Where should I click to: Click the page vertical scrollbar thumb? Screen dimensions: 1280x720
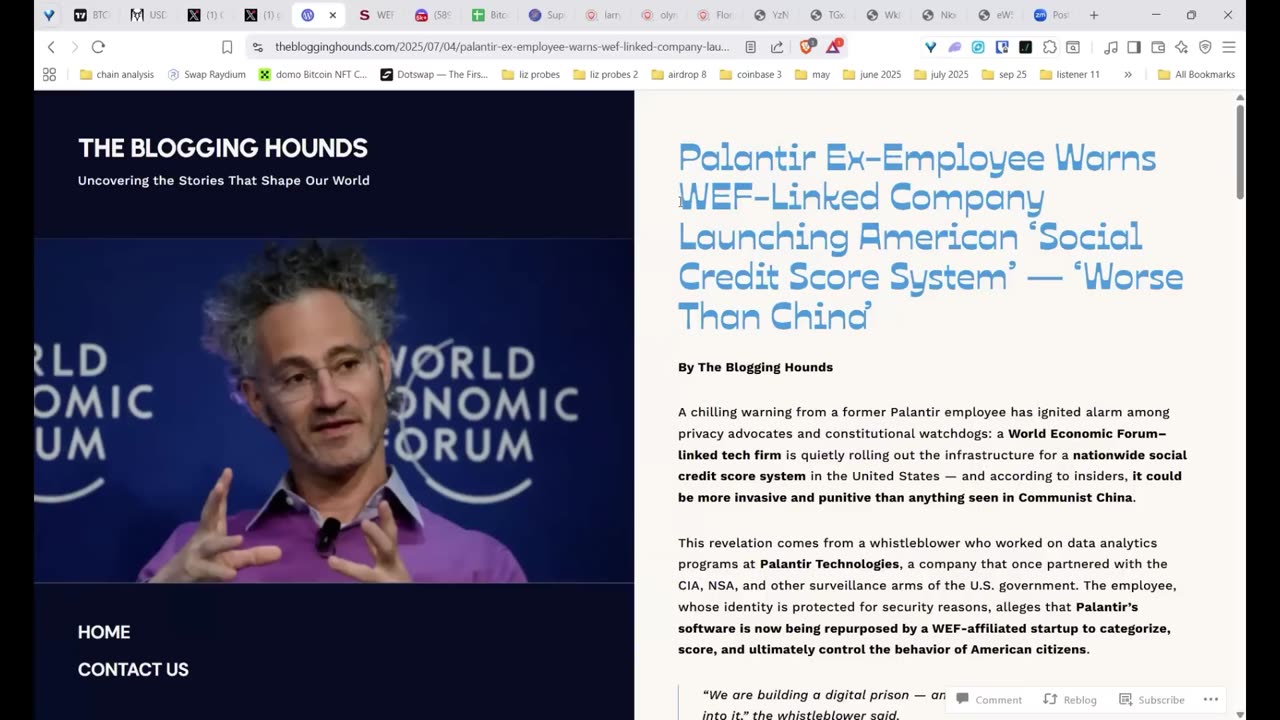(x=1240, y=151)
